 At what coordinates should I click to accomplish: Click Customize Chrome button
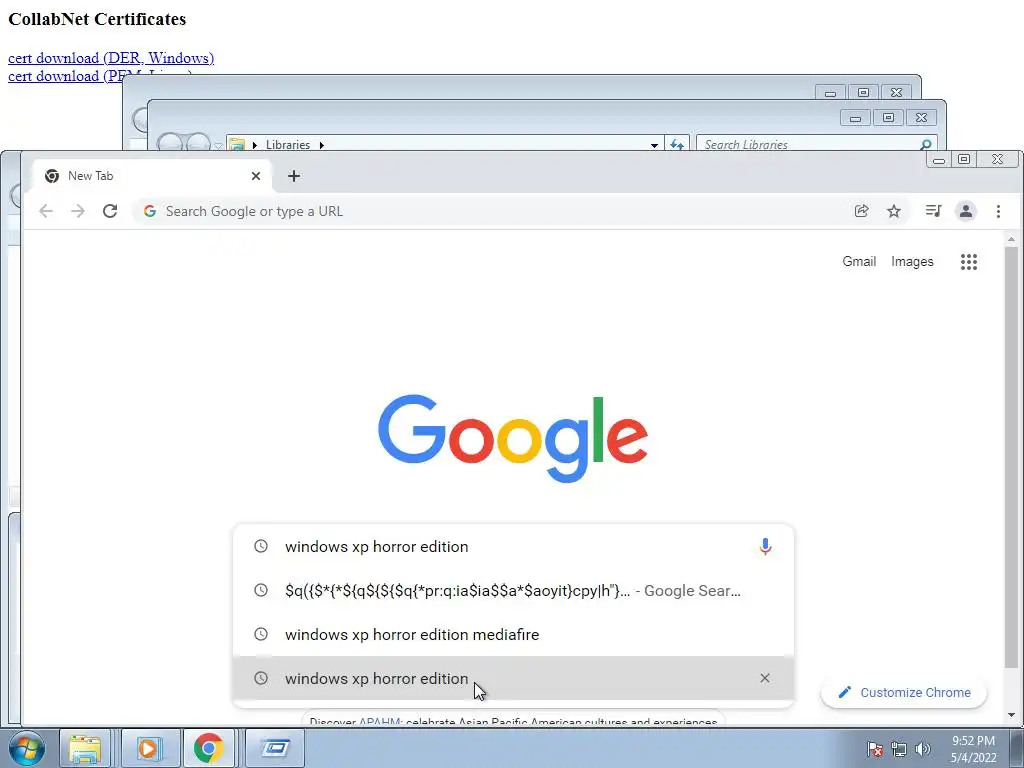(x=904, y=692)
